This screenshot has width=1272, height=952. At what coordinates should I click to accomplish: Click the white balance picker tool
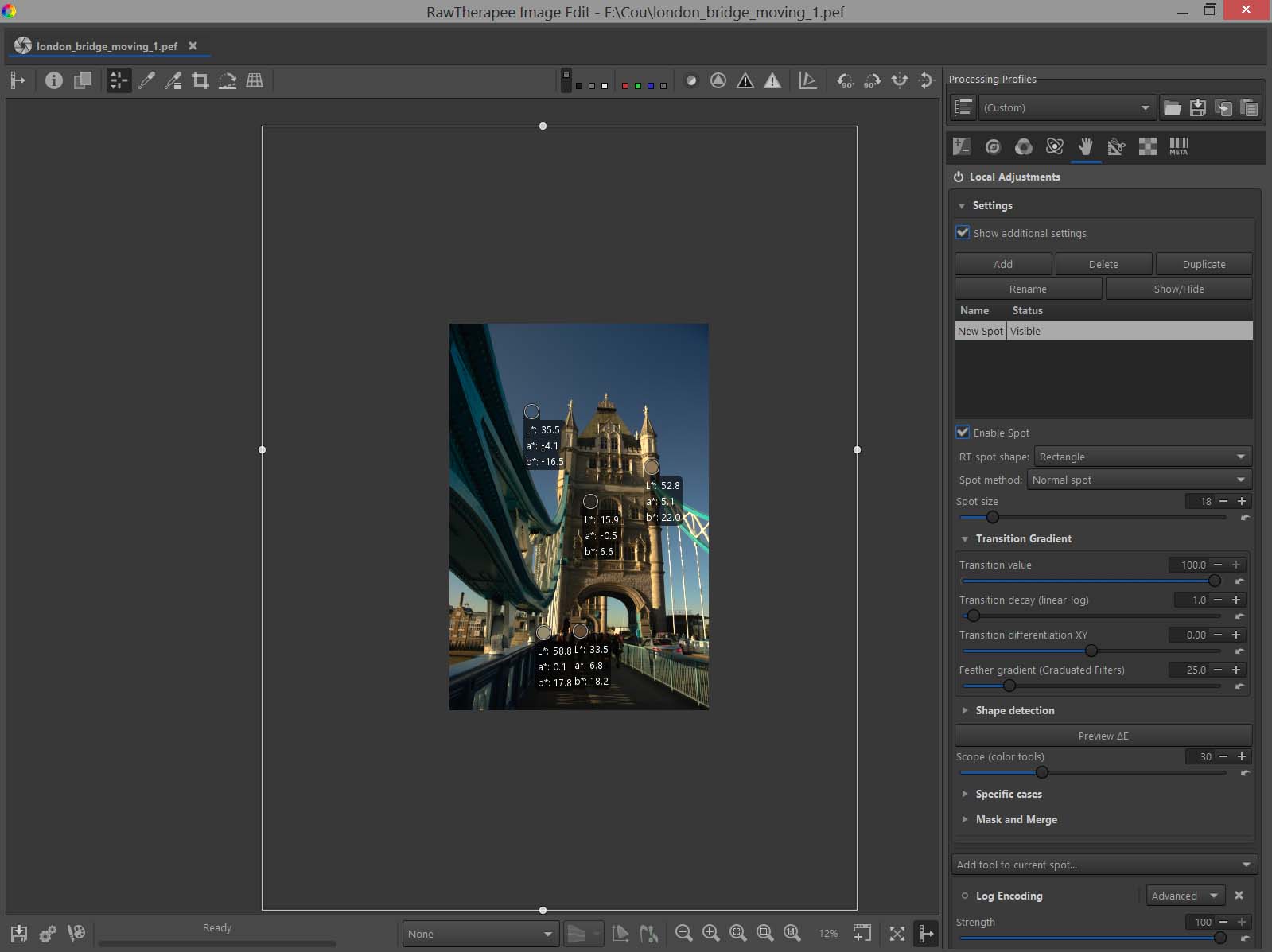point(146,80)
